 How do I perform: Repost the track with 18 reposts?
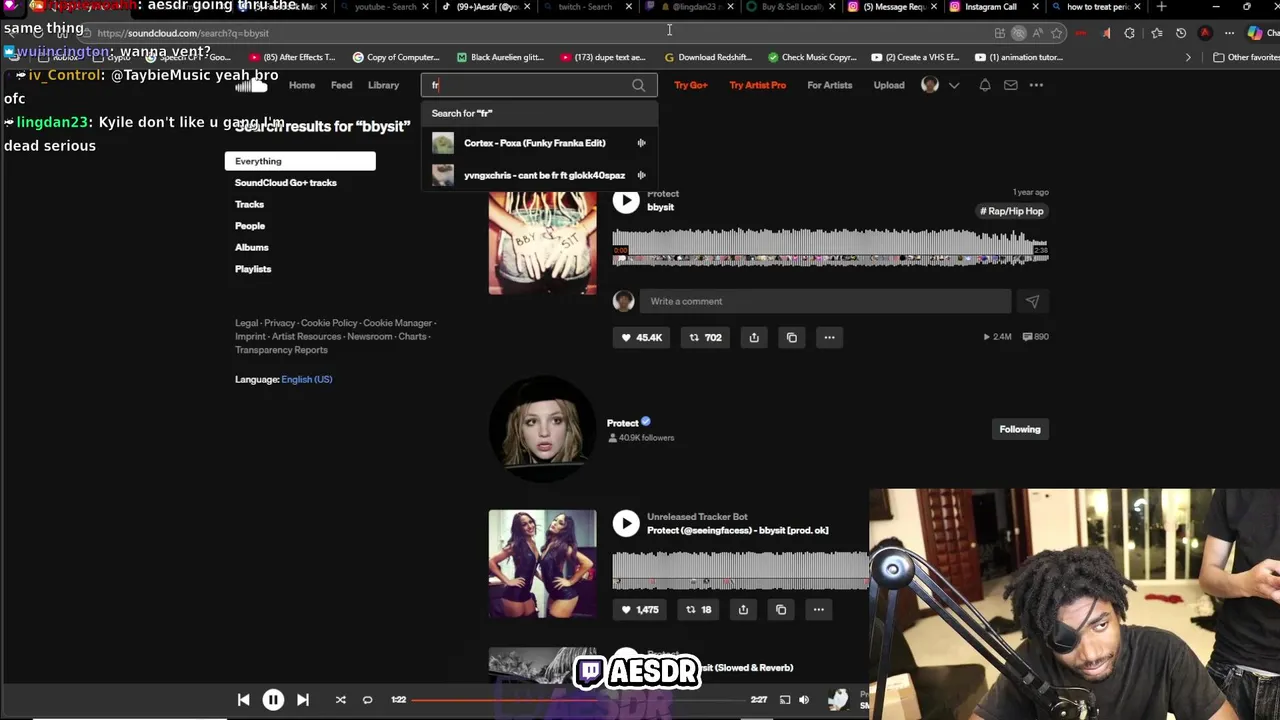pyautogui.click(x=699, y=609)
